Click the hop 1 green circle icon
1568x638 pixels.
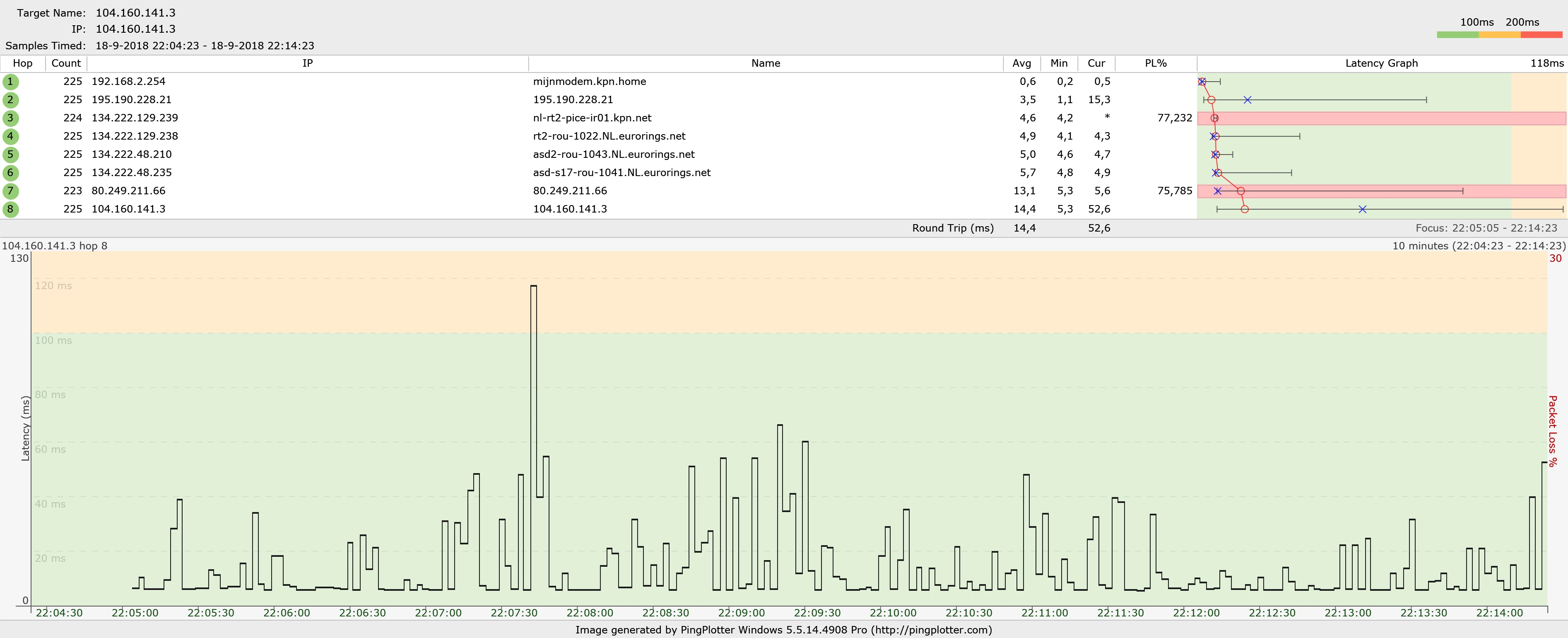10,82
